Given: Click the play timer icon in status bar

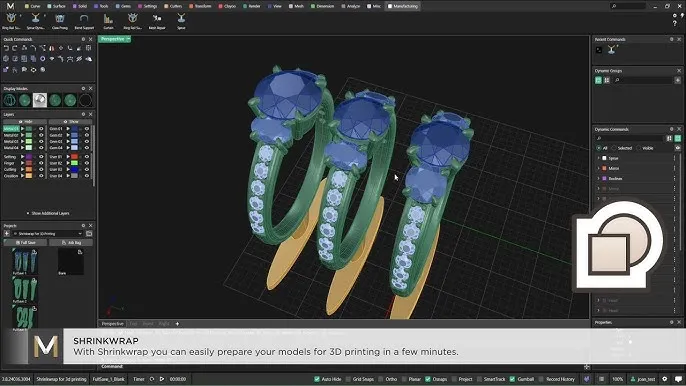Looking at the screenshot, I should click(162, 379).
